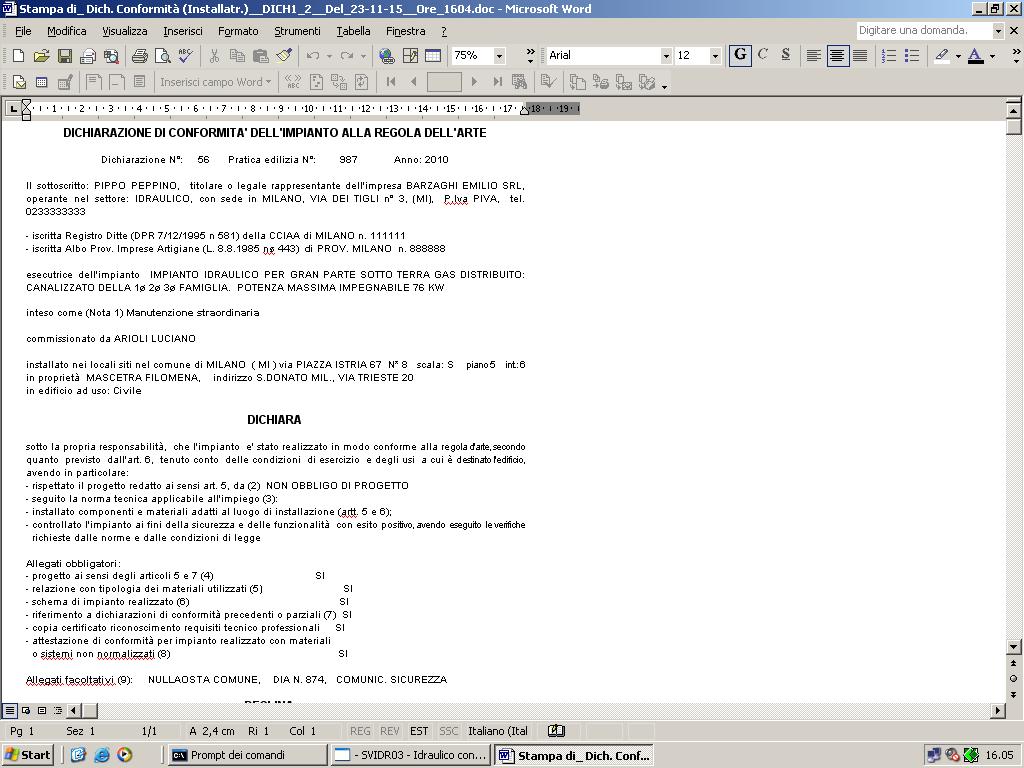This screenshot has height=768, width=1024.
Task: Open the Formato menu
Action: [x=238, y=31]
